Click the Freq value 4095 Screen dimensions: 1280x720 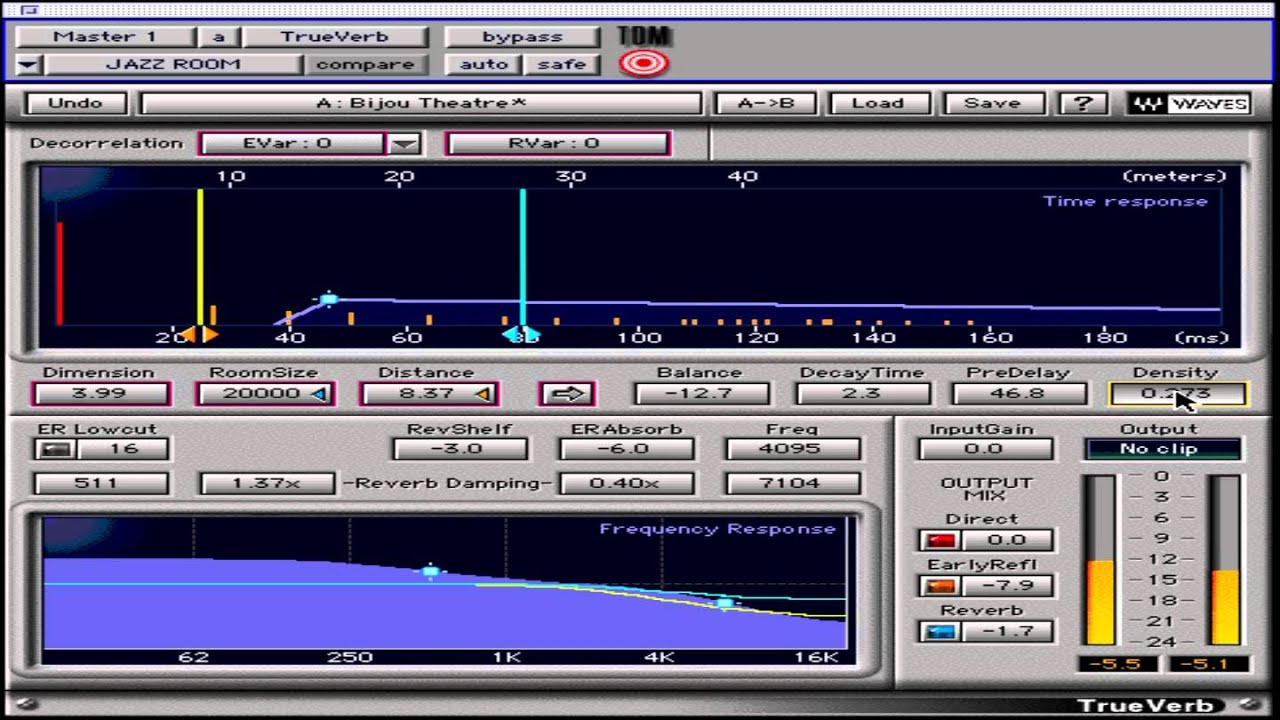[x=793, y=449]
